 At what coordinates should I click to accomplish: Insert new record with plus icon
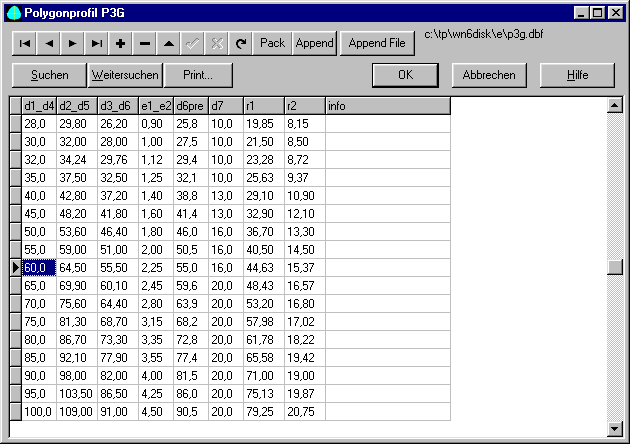[x=120, y=44]
